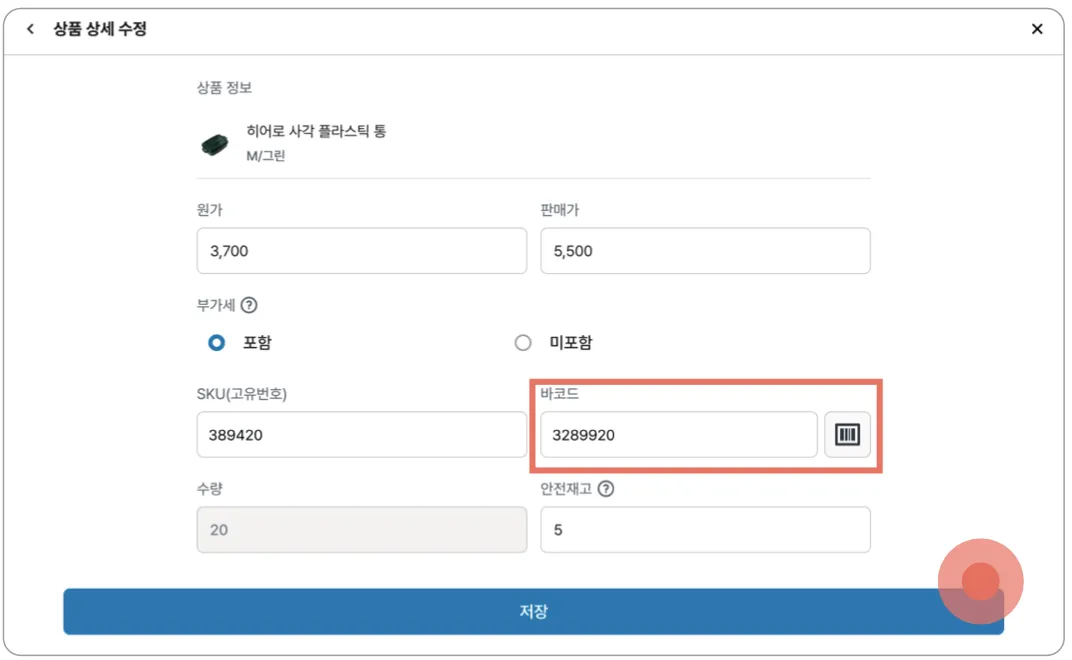Click the disabled 수량 field

click(361, 530)
